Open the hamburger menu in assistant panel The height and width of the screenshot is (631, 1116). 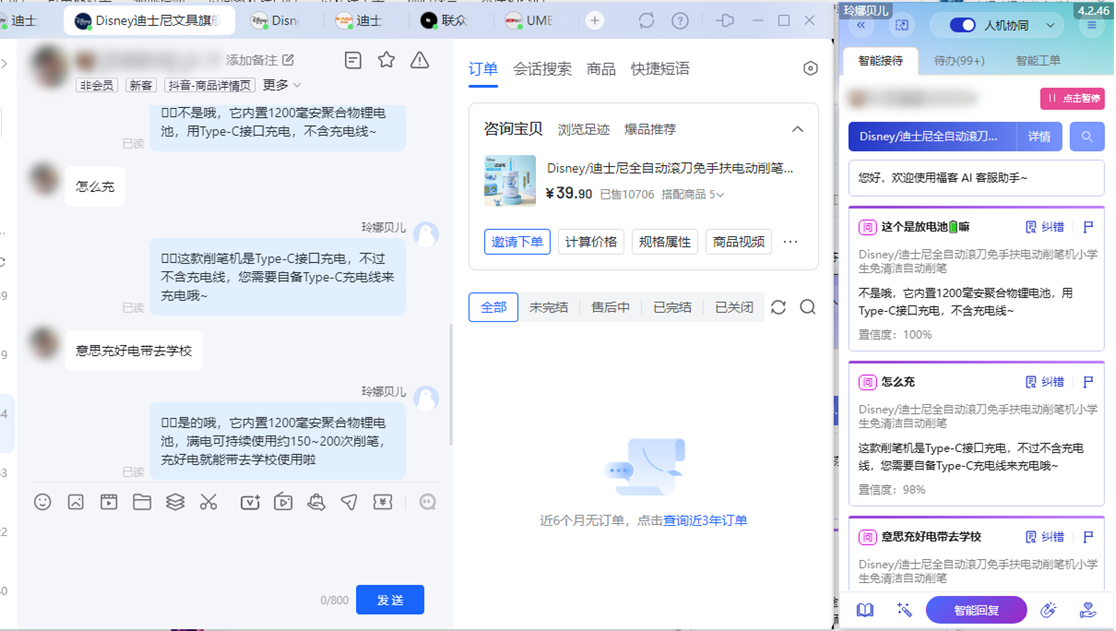click(x=1091, y=26)
